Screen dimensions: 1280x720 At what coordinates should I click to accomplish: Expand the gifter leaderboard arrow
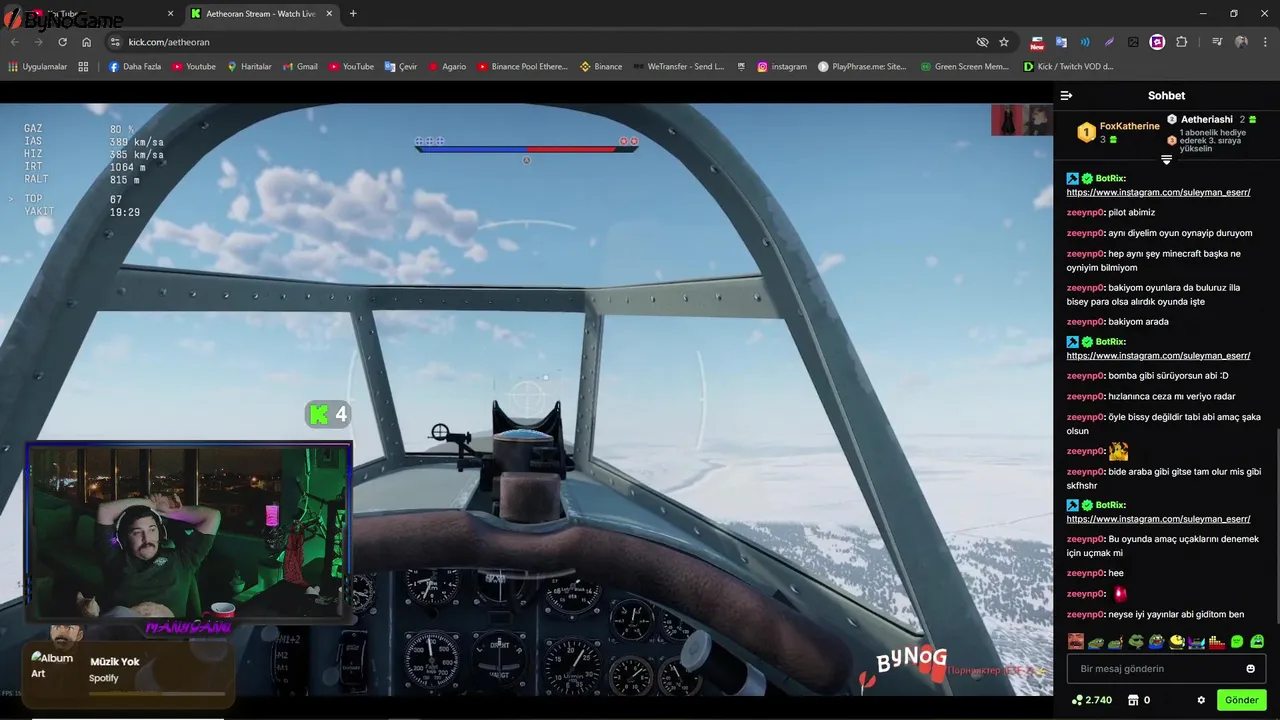(x=1166, y=160)
